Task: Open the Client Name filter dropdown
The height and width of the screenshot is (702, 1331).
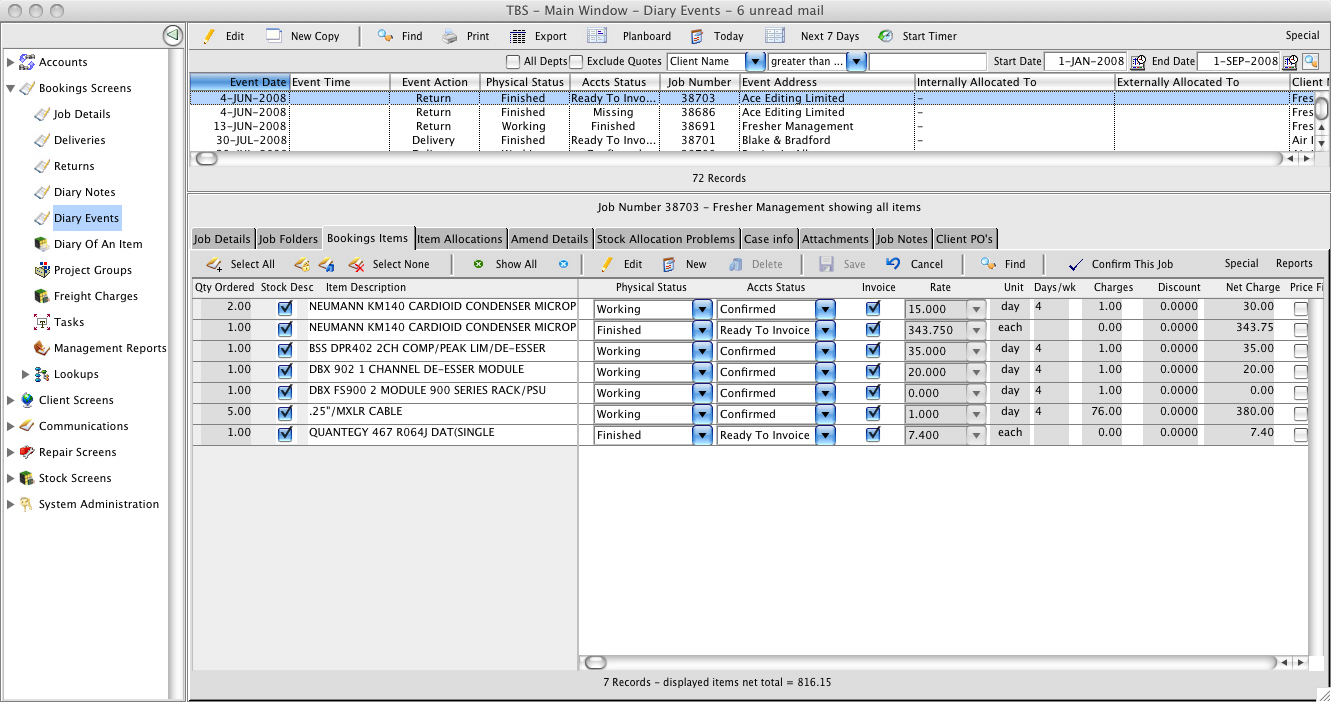Action: coord(755,62)
